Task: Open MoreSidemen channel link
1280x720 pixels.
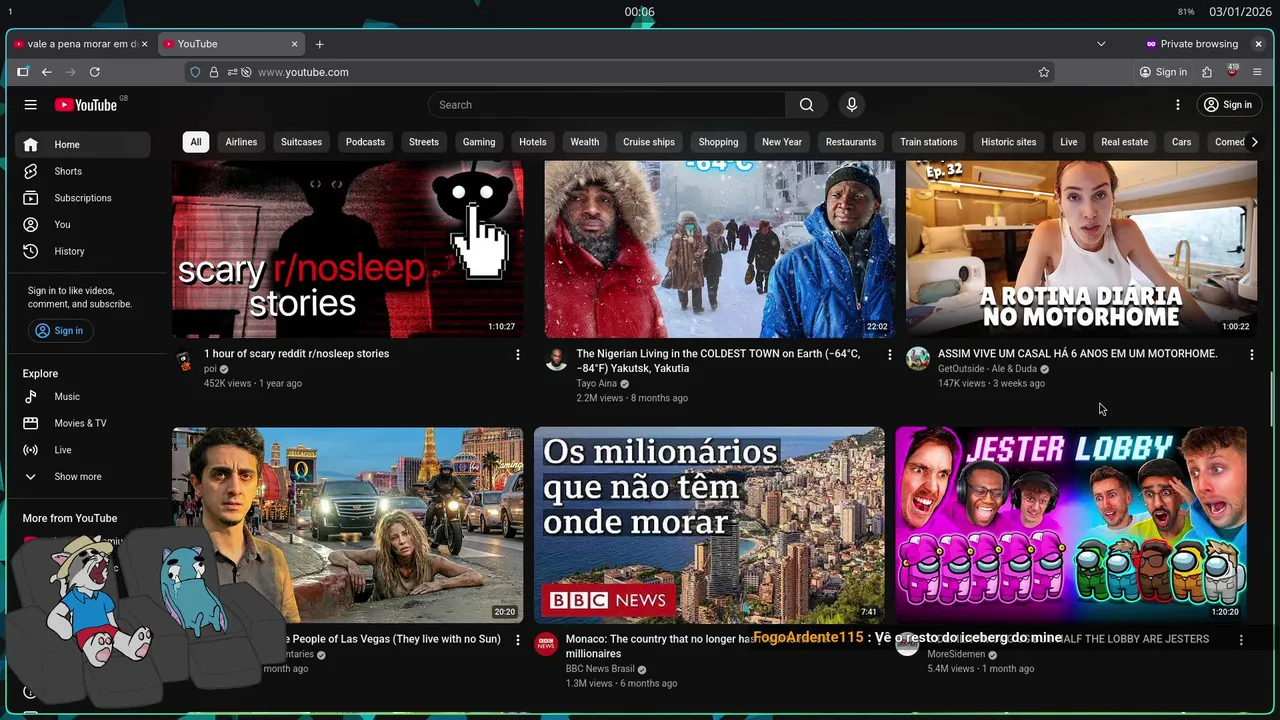Action: (x=956, y=655)
